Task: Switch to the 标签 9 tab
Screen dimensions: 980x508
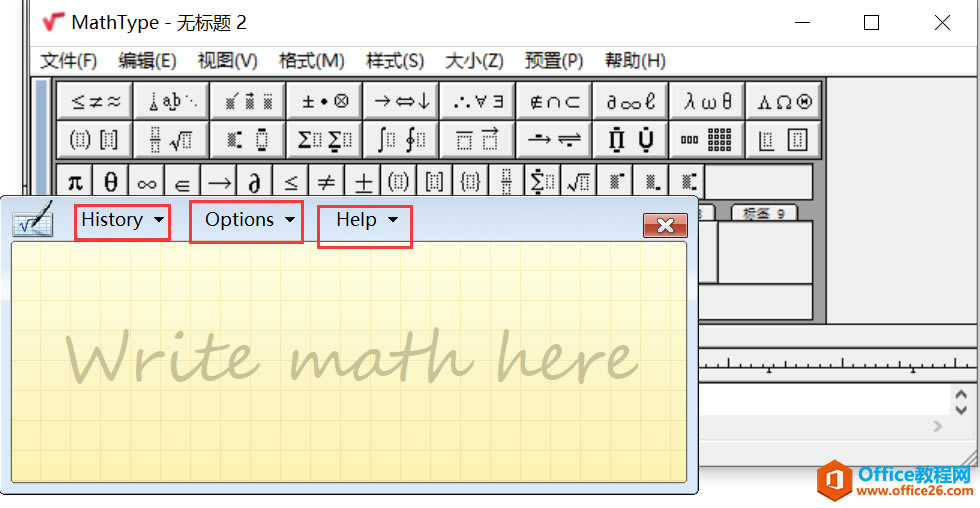Action: click(764, 213)
